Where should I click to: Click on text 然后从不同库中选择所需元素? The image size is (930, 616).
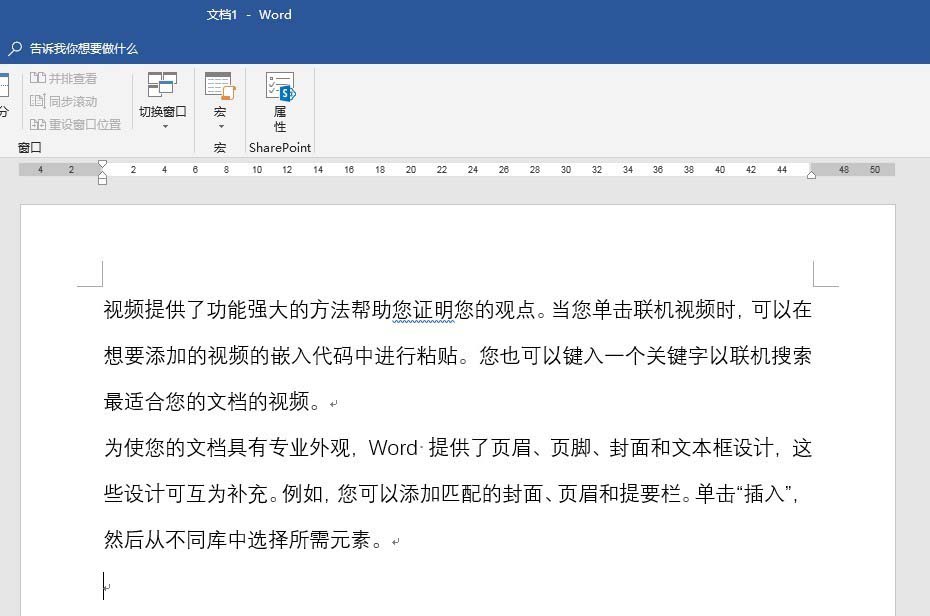[237, 540]
